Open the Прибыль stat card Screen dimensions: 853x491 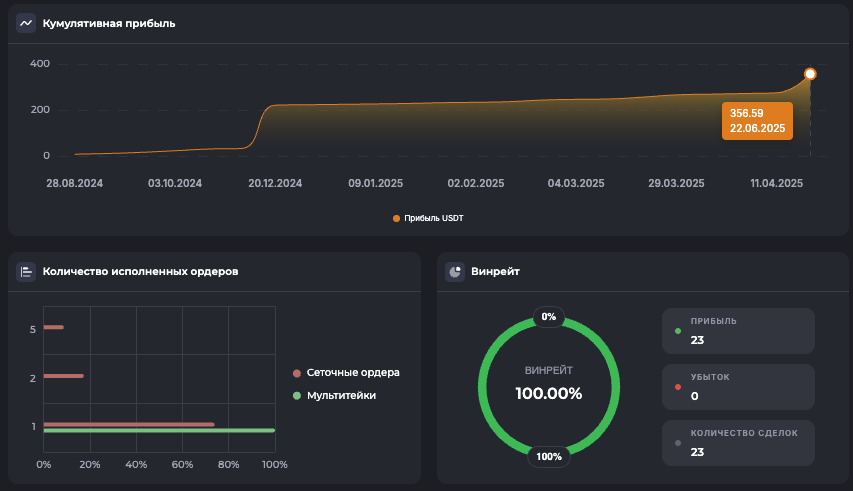point(738,331)
